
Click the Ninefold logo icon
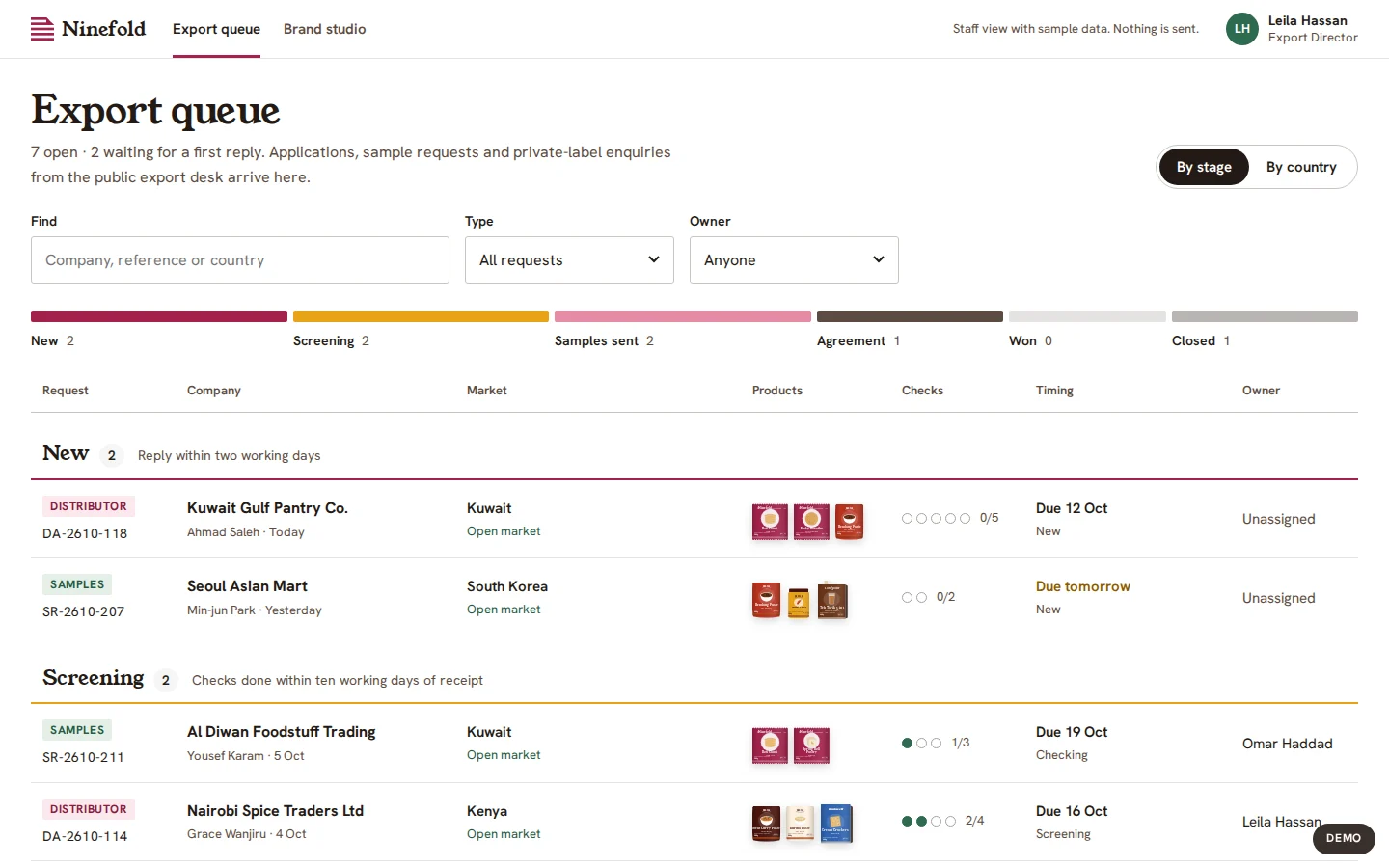tap(42, 29)
